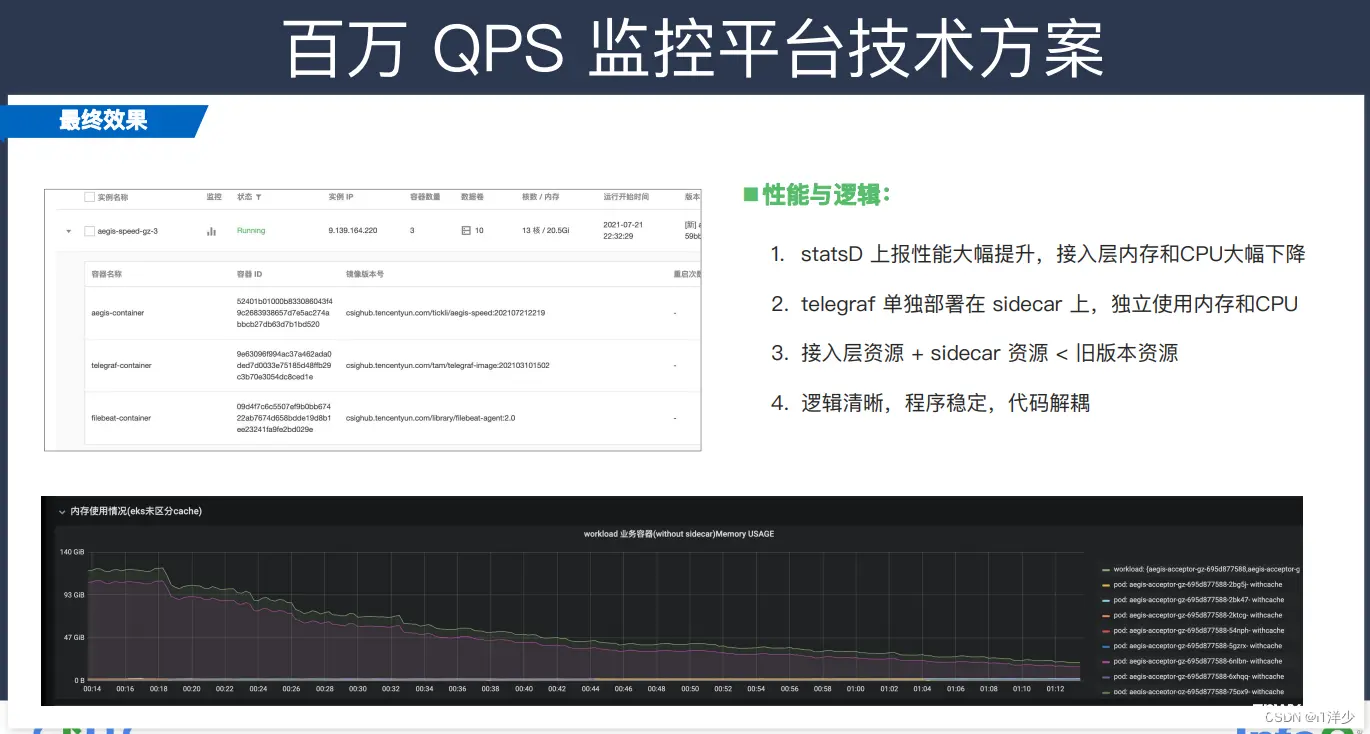
Task: Select the filebeat-container row name
Action: click(121, 418)
